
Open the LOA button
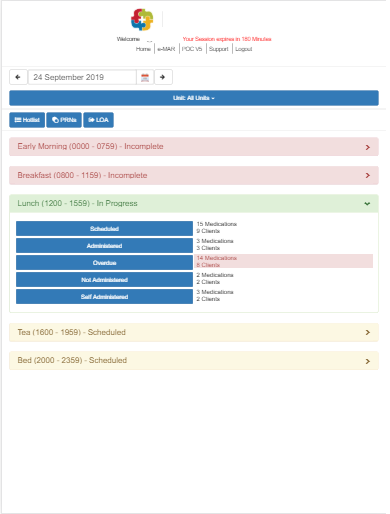(x=98, y=120)
